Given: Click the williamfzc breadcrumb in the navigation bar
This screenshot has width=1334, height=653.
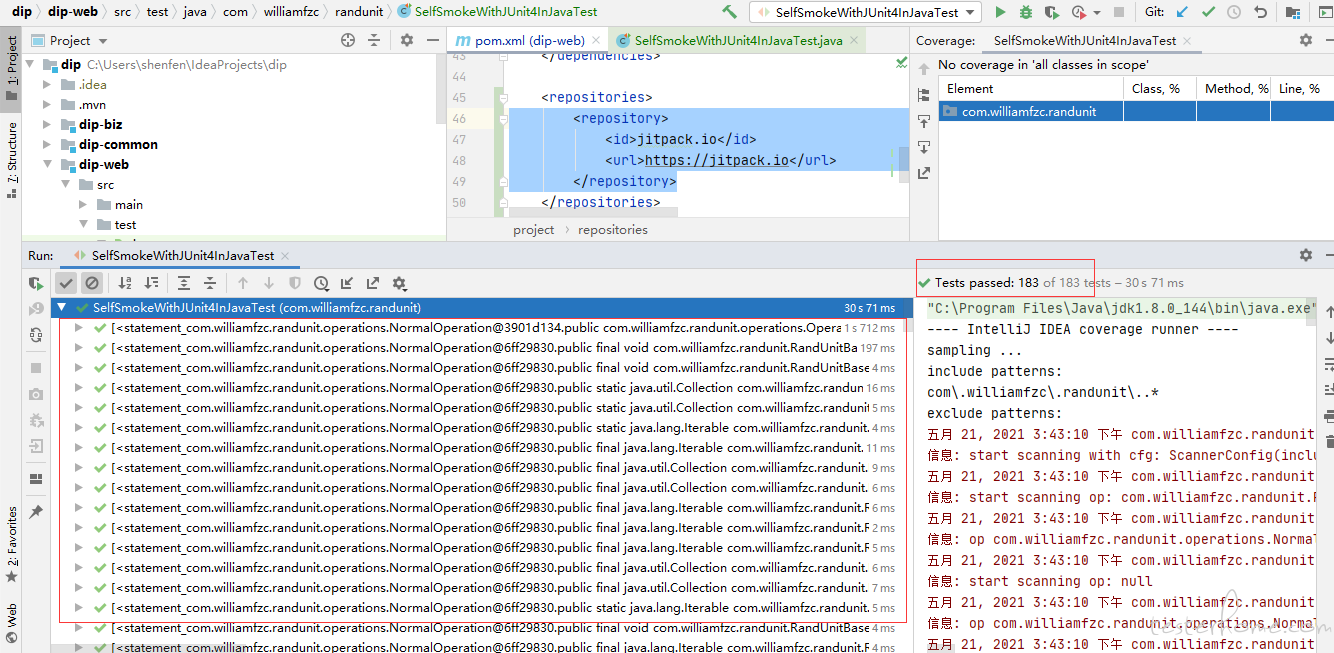Looking at the screenshot, I should coord(291,12).
